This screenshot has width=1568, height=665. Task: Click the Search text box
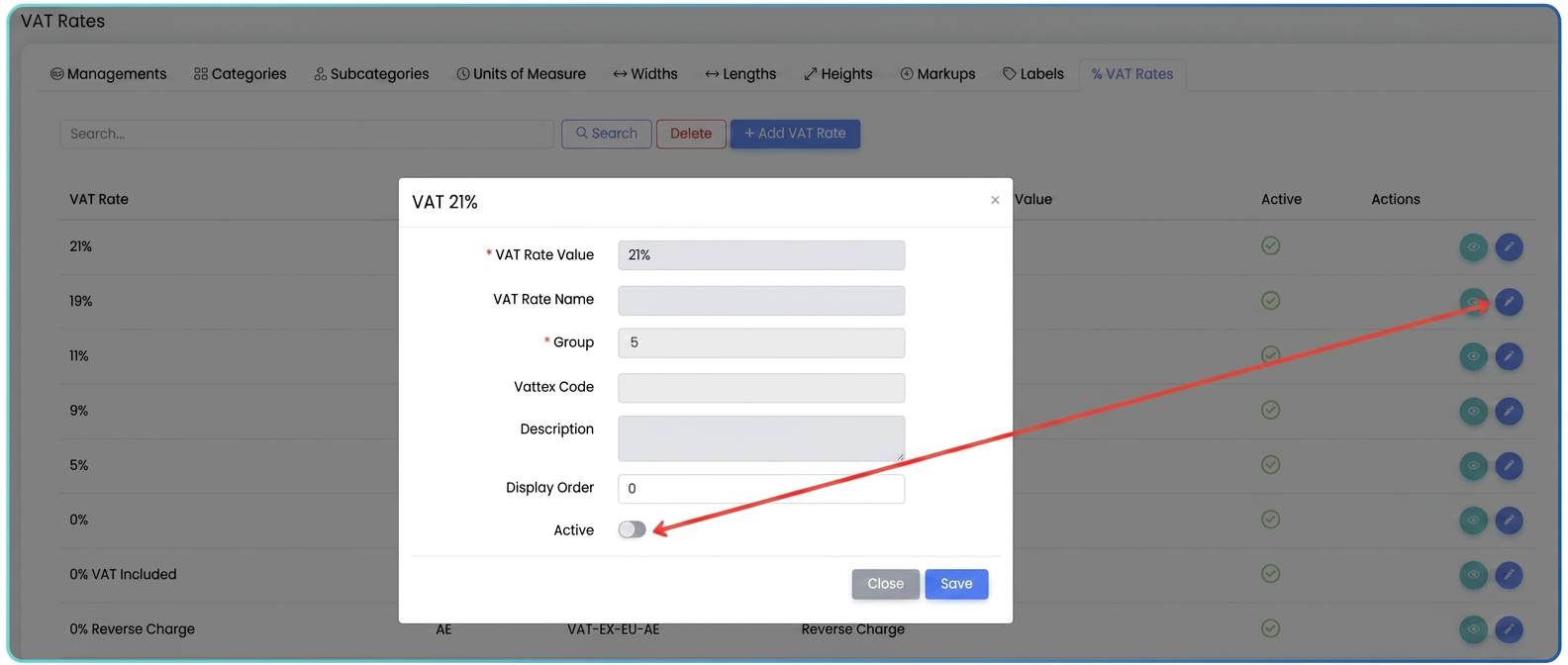[x=307, y=134]
